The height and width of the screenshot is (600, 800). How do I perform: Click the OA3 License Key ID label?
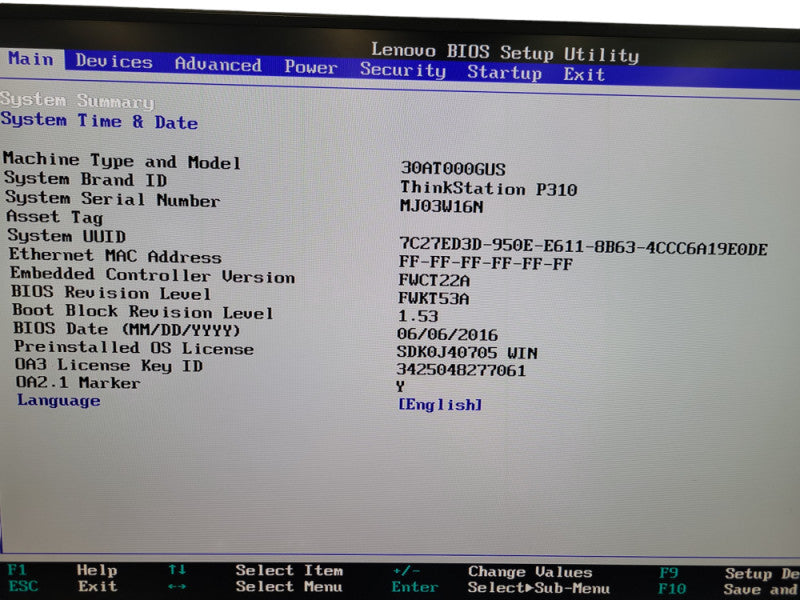coord(109,365)
